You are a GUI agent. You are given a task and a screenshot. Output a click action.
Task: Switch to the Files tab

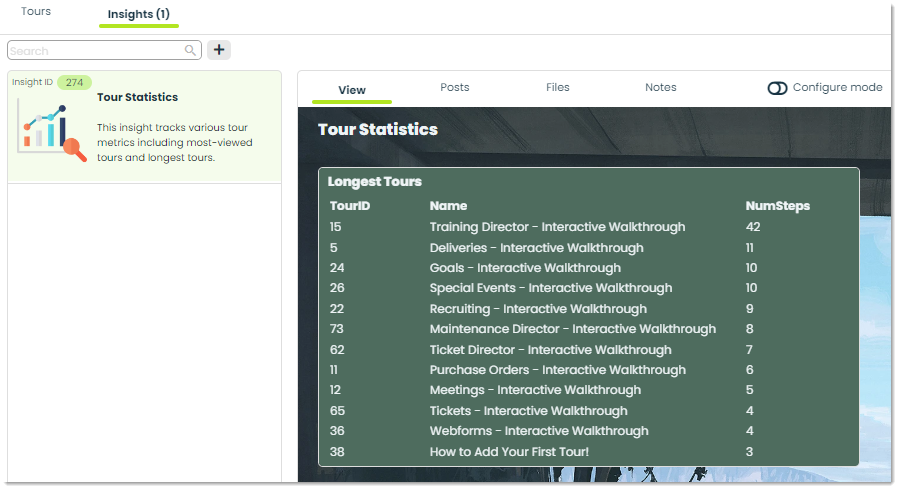[557, 87]
